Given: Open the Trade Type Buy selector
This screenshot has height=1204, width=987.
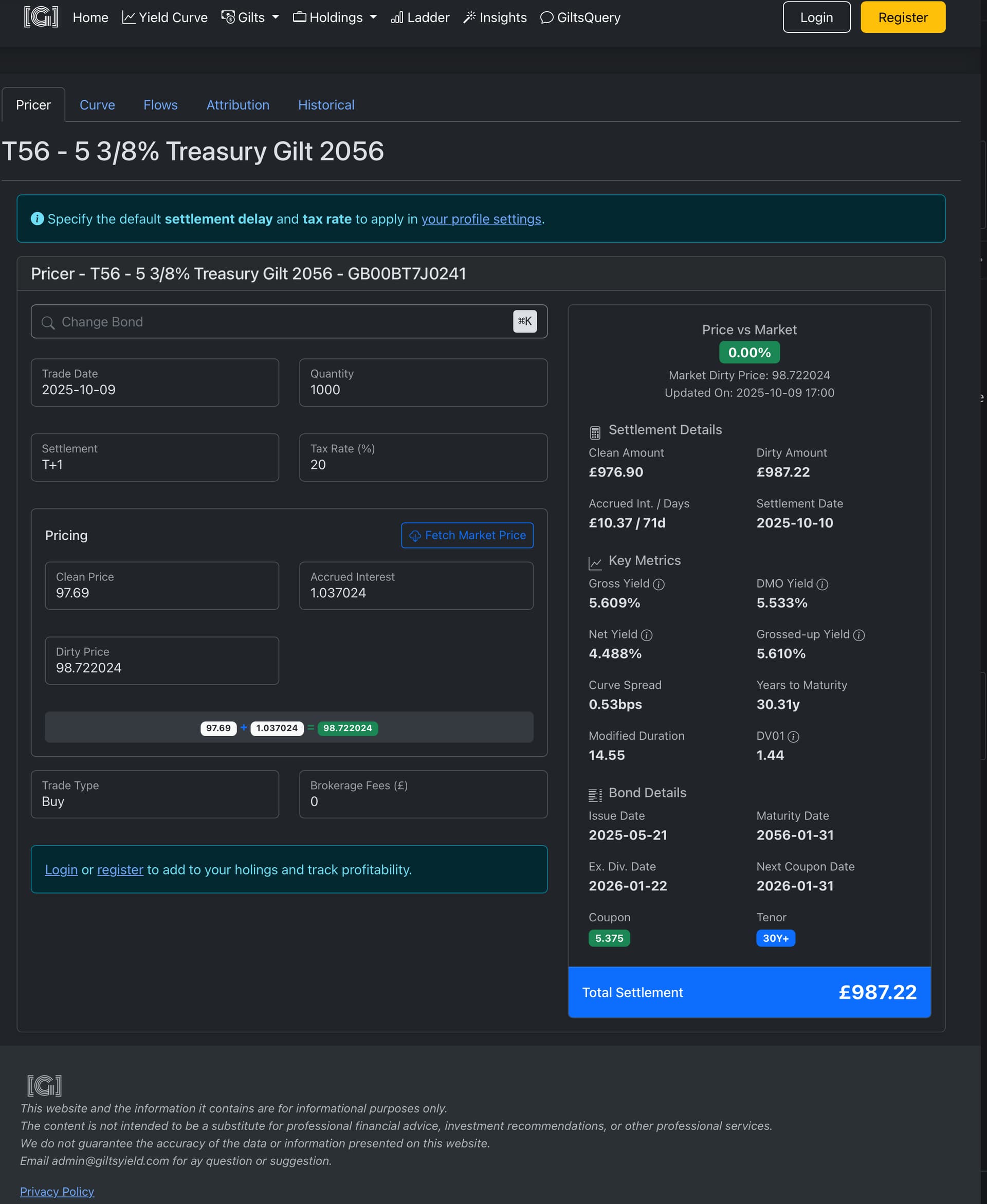Looking at the screenshot, I should click(x=155, y=794).
